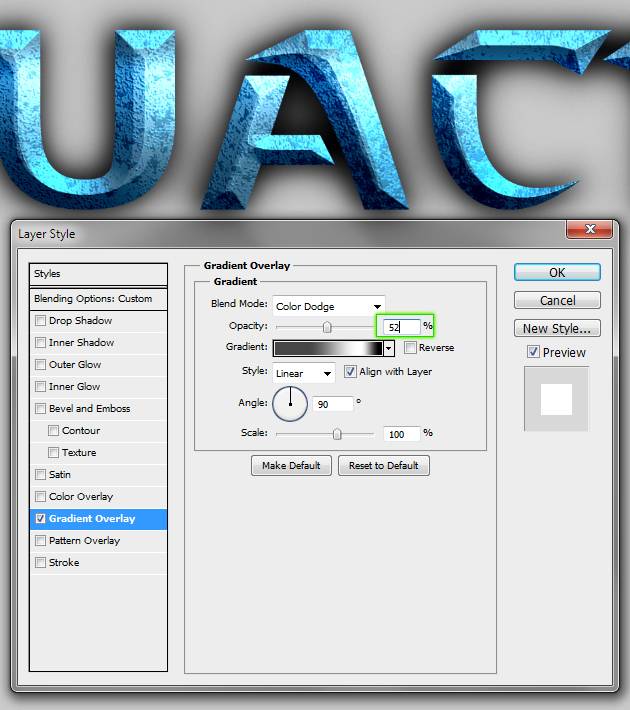630x710 pixels.
Task: Enable the Drop Shadow effect checkbox
Action: pos(40,321)
